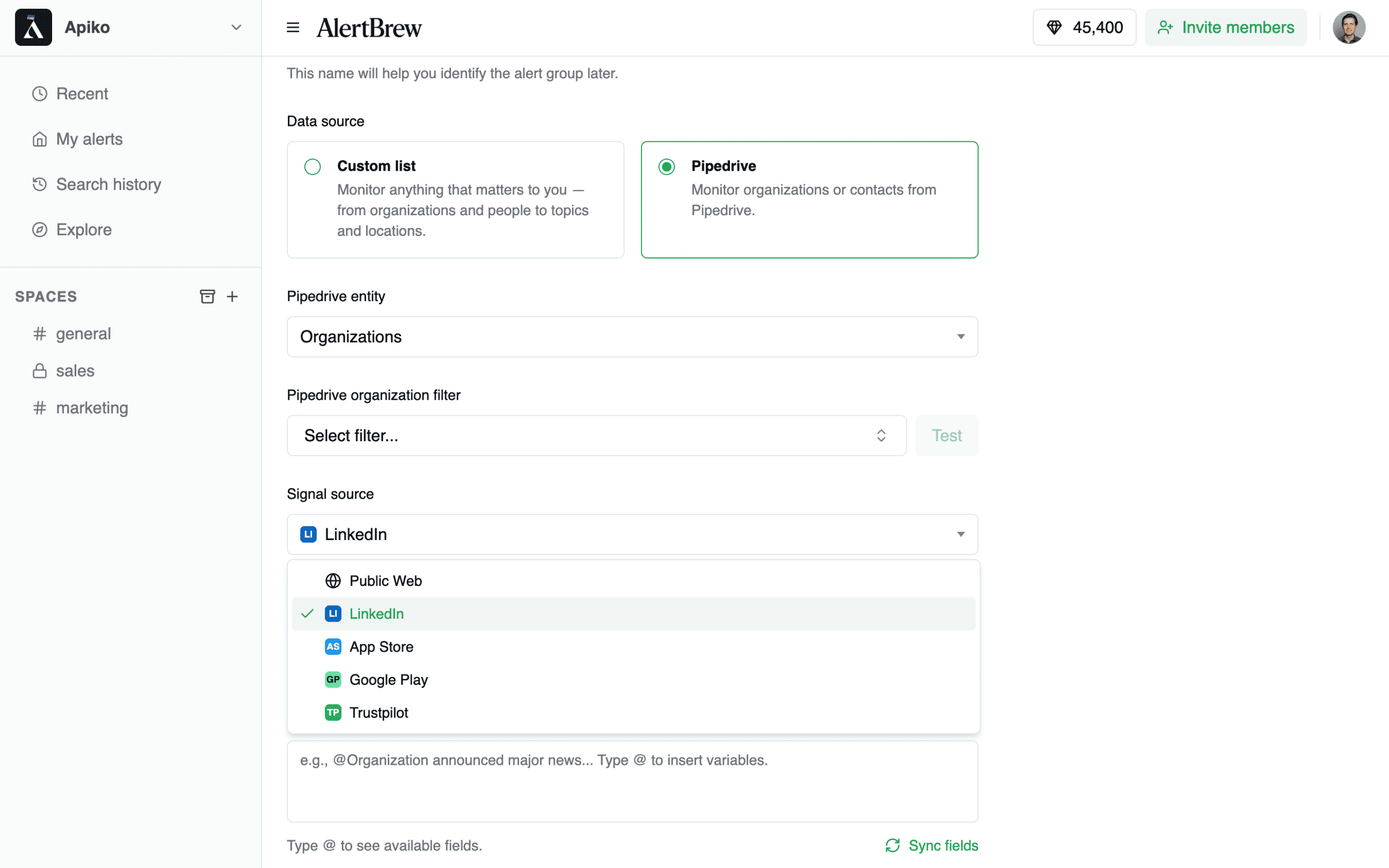
Task: Select the Custom list data source radio
Action: (312, 166)
